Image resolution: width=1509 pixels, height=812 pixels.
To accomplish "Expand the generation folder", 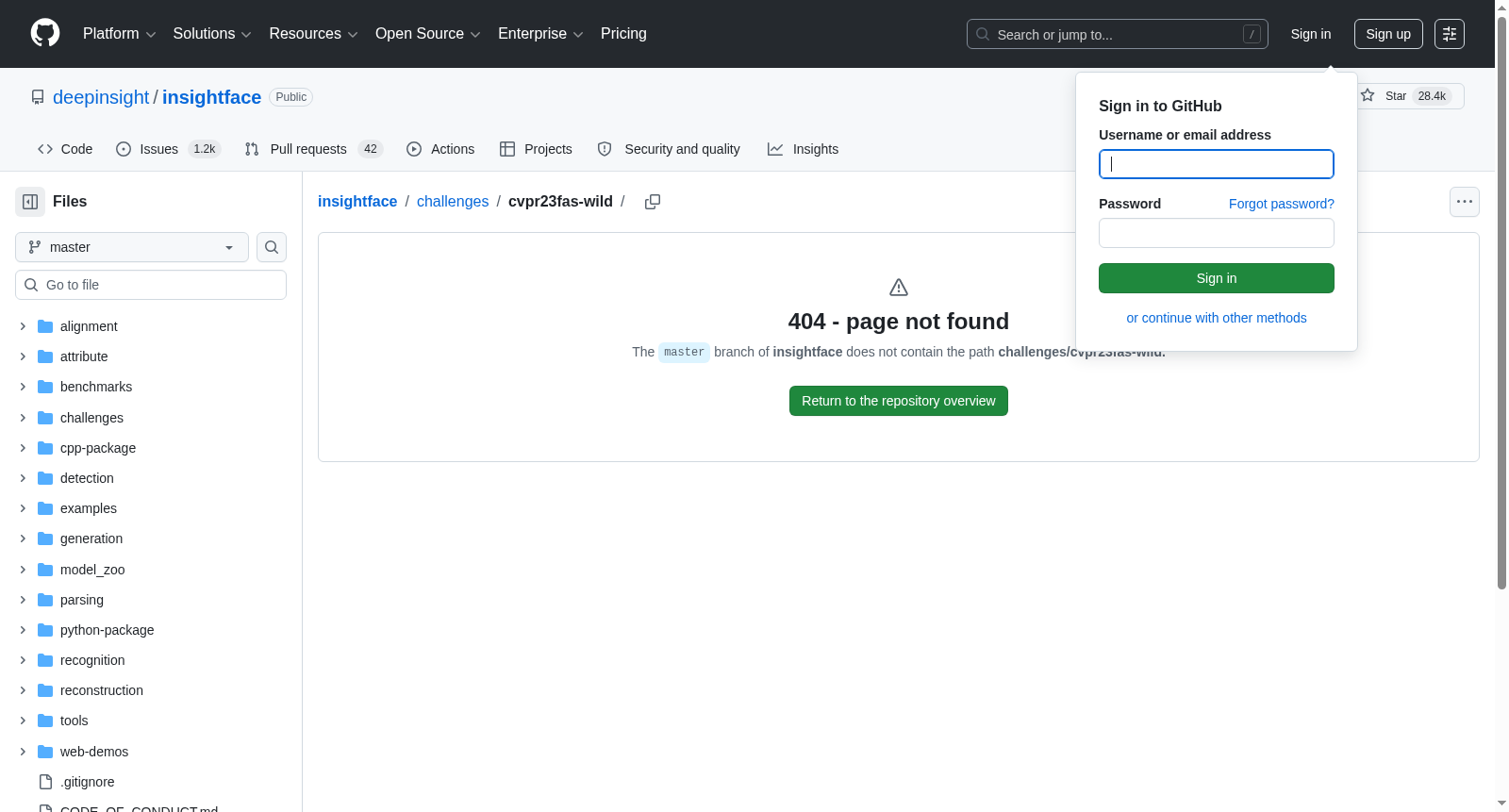I will pos(23,539).
